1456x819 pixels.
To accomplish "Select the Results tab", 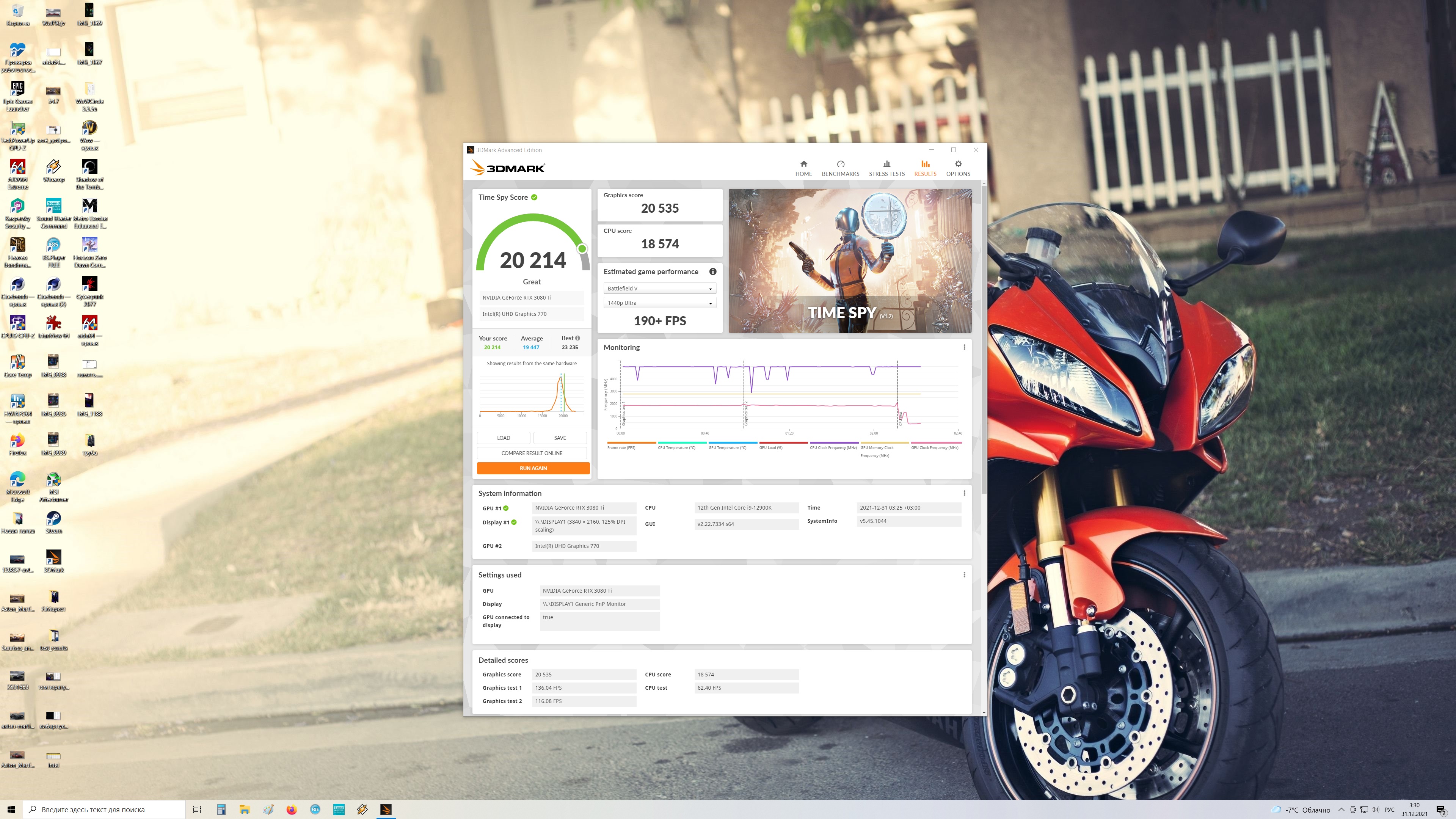I will [925, 168].
